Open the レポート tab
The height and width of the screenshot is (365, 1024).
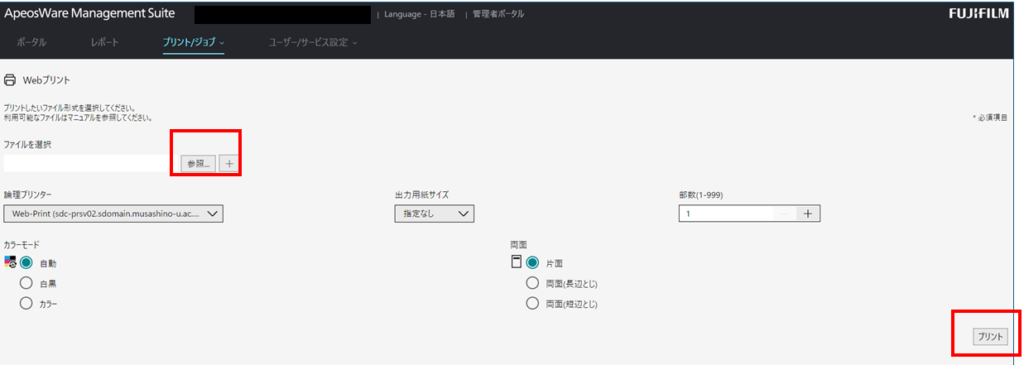pyautogui.click(x=104, y=42)
